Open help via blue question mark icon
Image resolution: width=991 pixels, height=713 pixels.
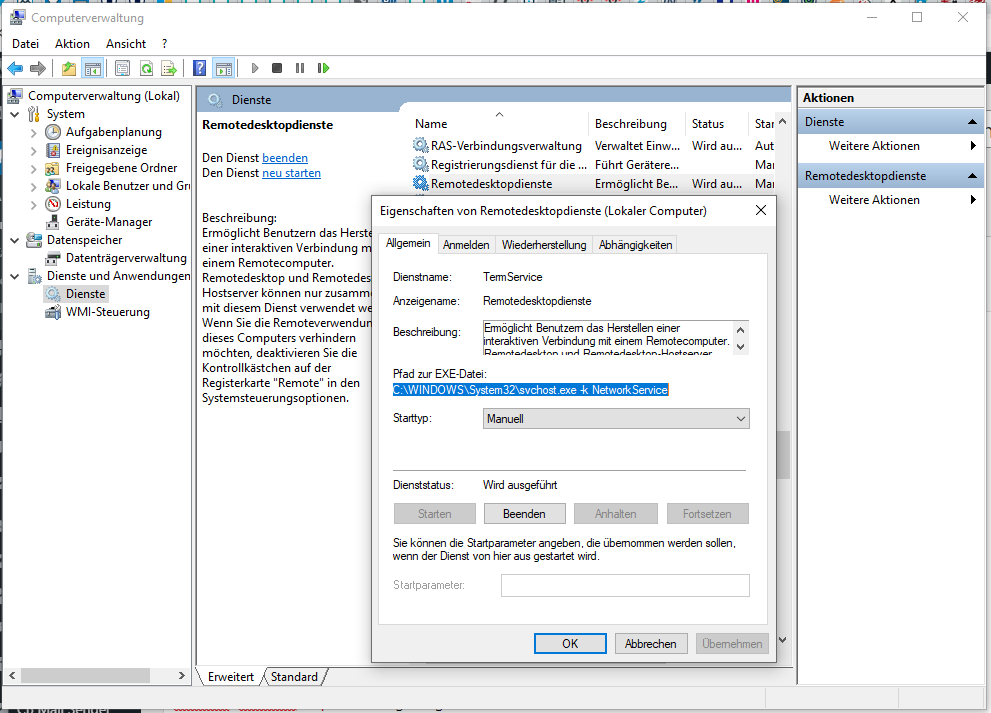200,68
